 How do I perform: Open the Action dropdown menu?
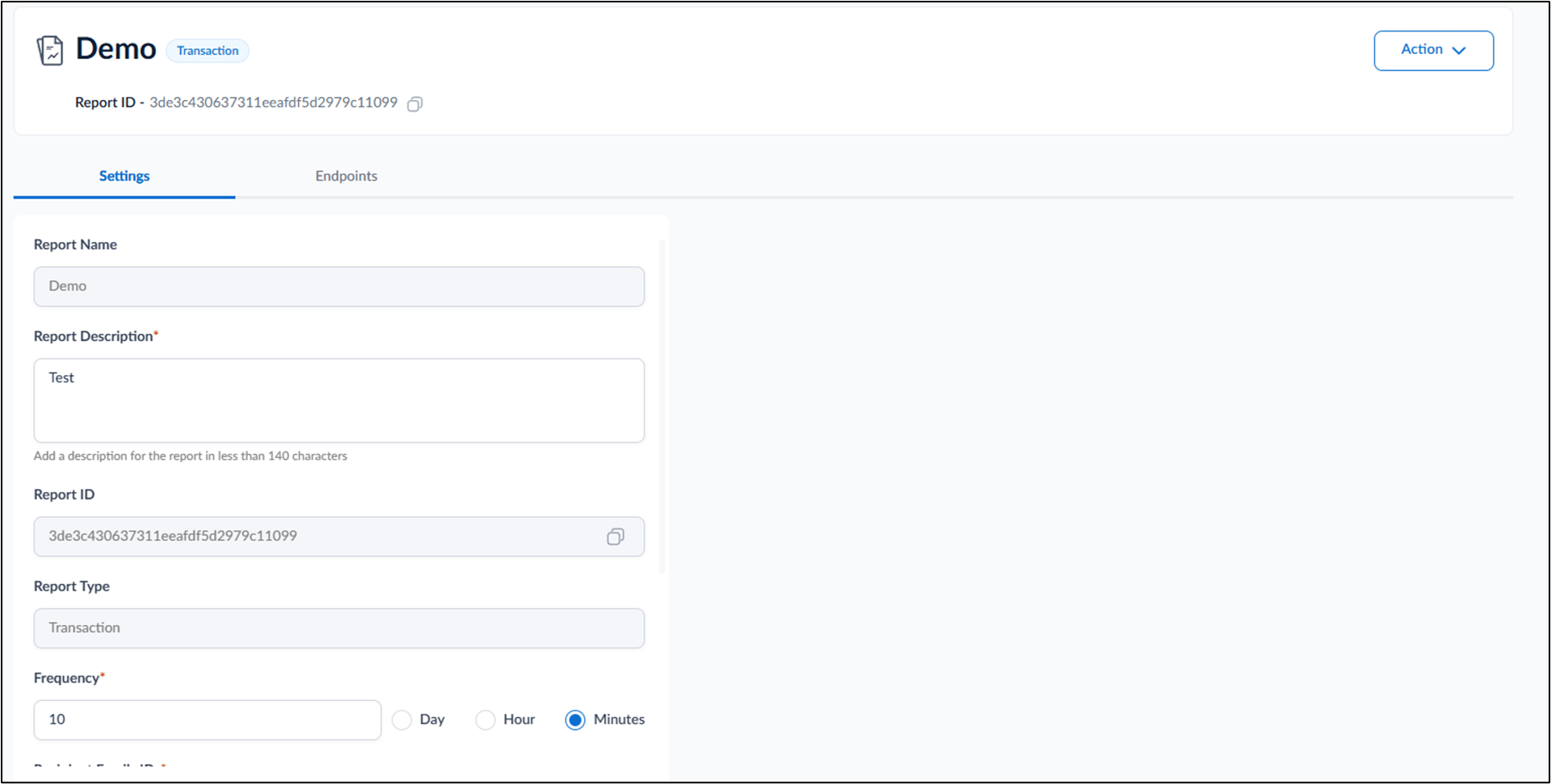(x=1433, y=50)
